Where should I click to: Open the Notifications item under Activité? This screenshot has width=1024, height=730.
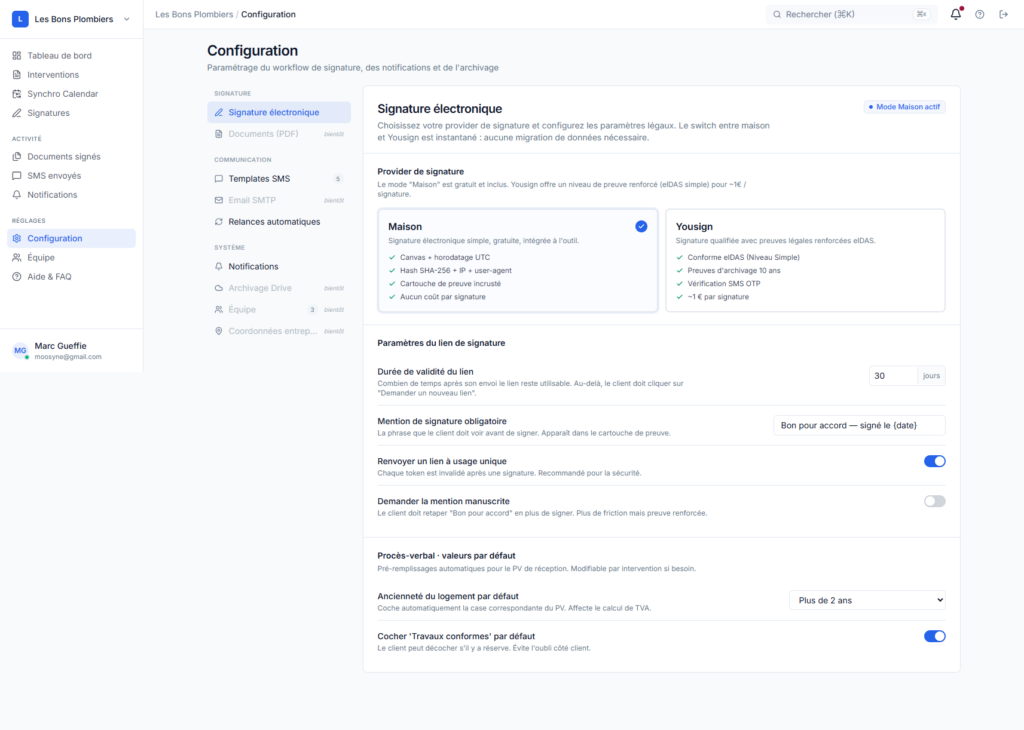[71, 195]
